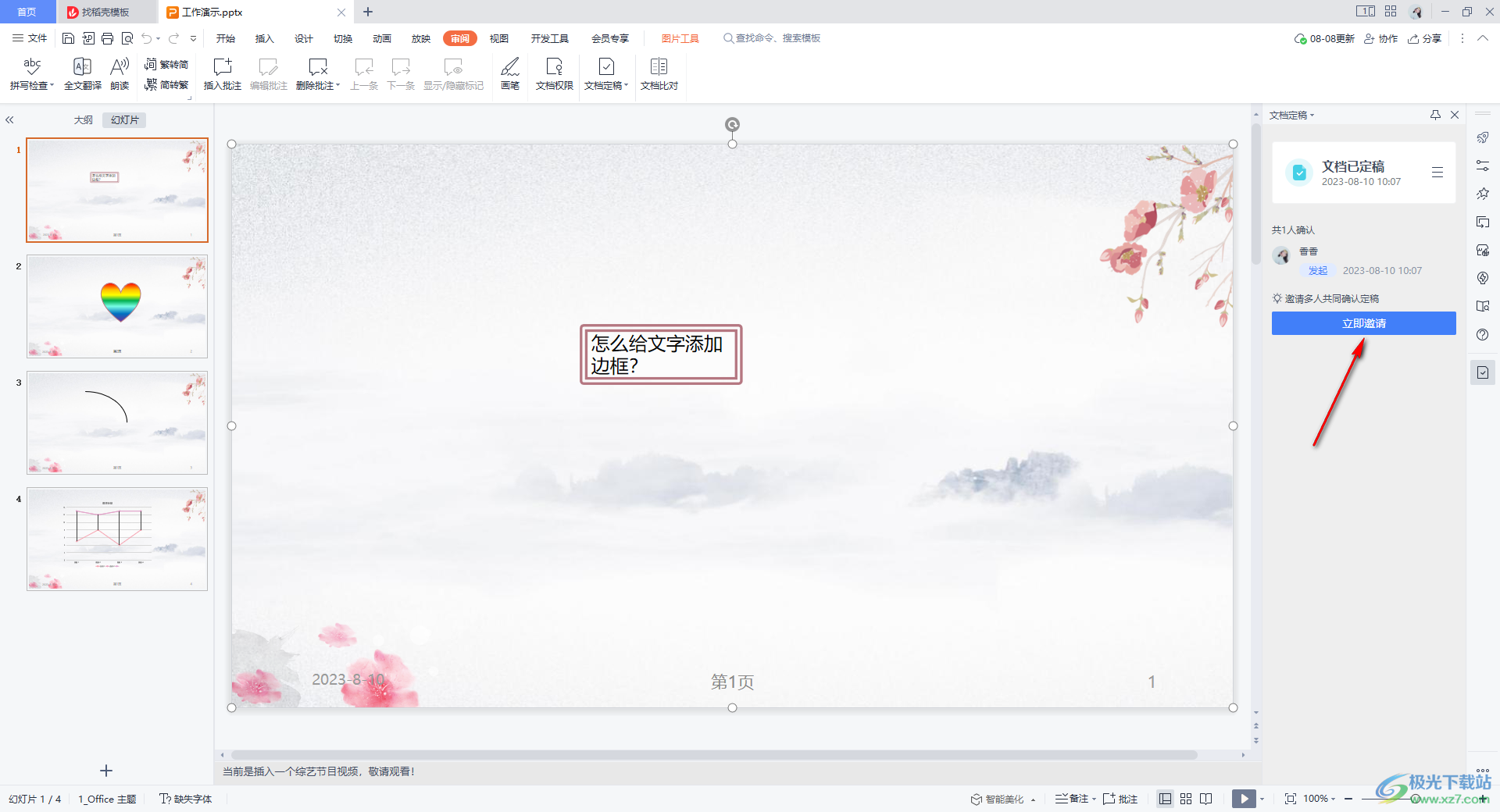This screenshot has height=812, width=1500.
Task: Click the Print icon in quick toolbar
Action: (107, 38)
